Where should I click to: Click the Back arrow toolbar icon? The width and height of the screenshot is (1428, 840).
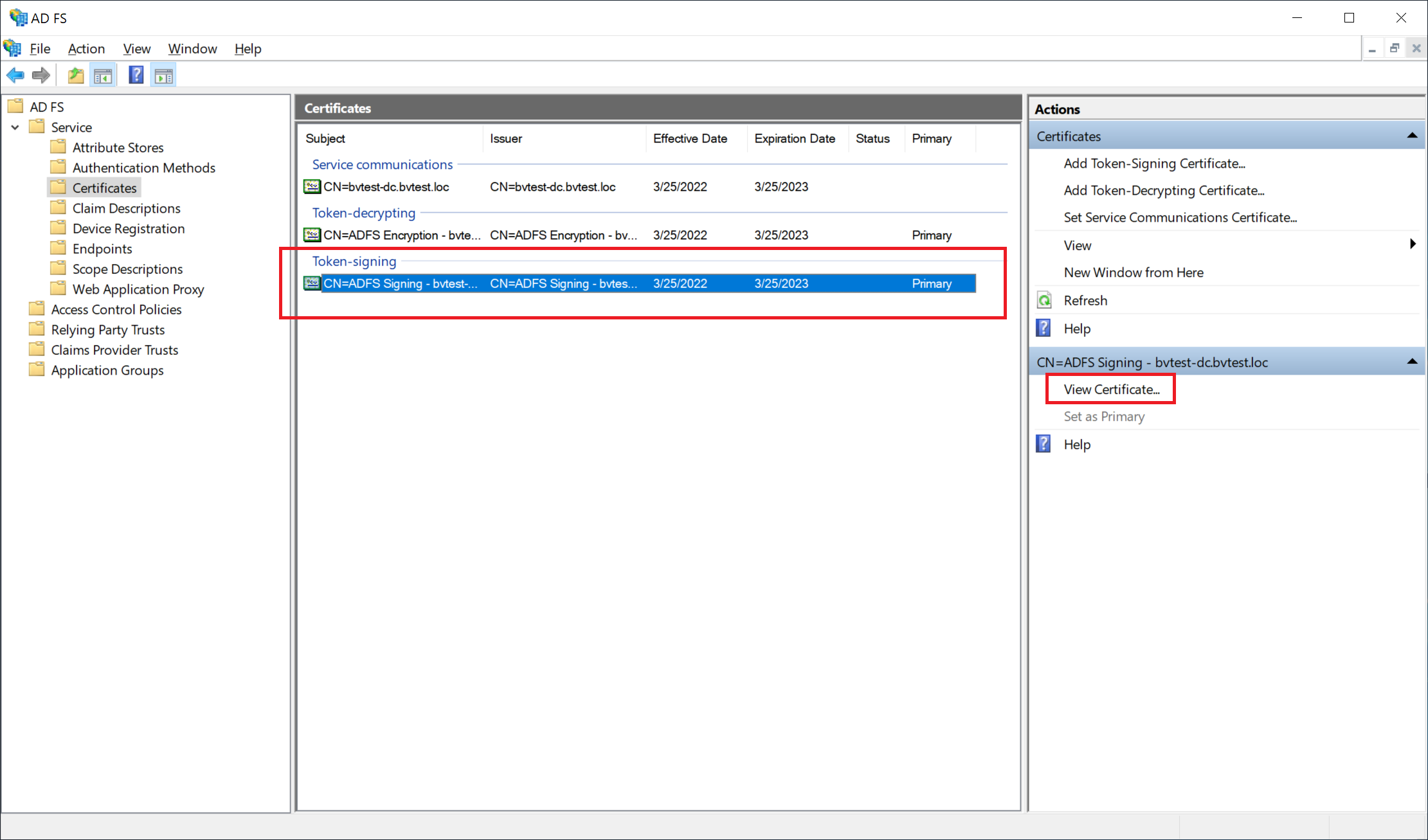click(15, 76)
